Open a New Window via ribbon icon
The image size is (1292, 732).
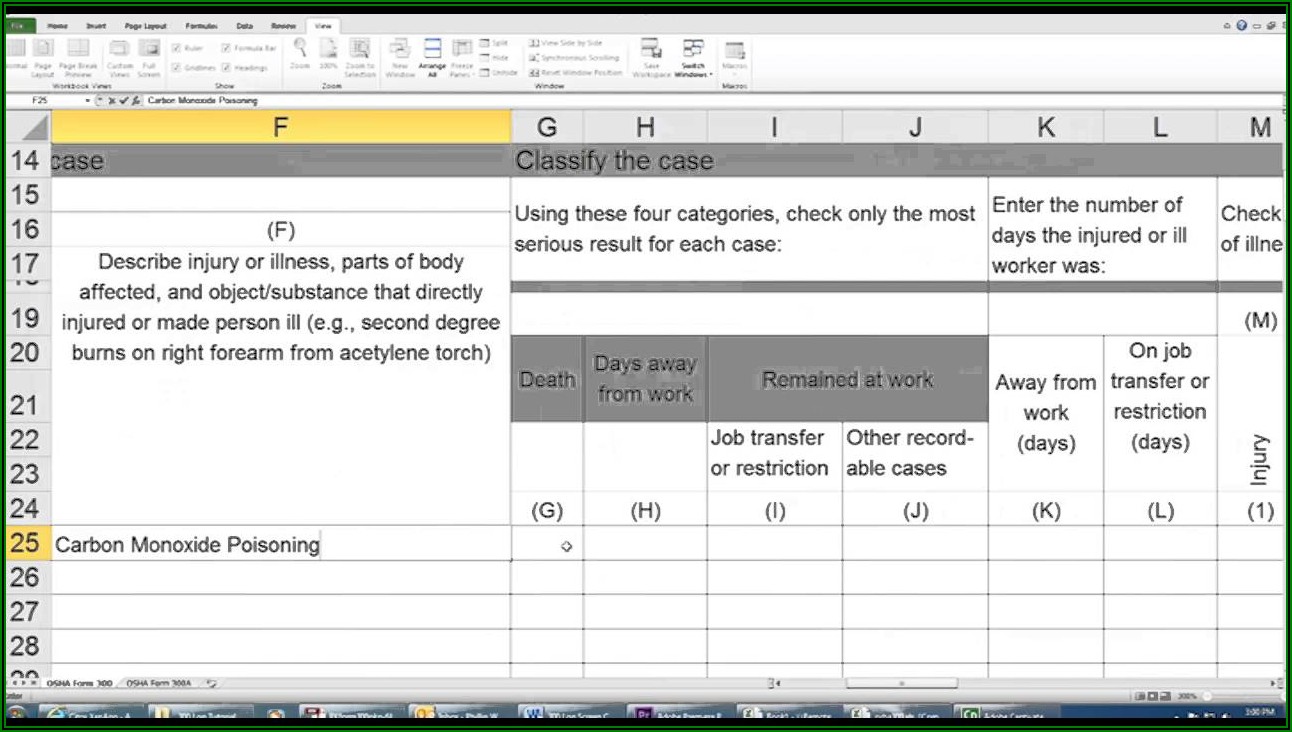[400, 50]
